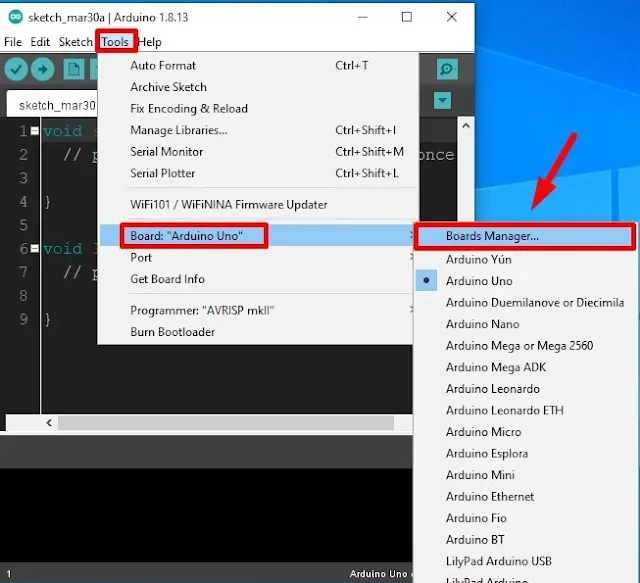Expand the Board "Arduino Uno" submenu

(x=256, y=236)
